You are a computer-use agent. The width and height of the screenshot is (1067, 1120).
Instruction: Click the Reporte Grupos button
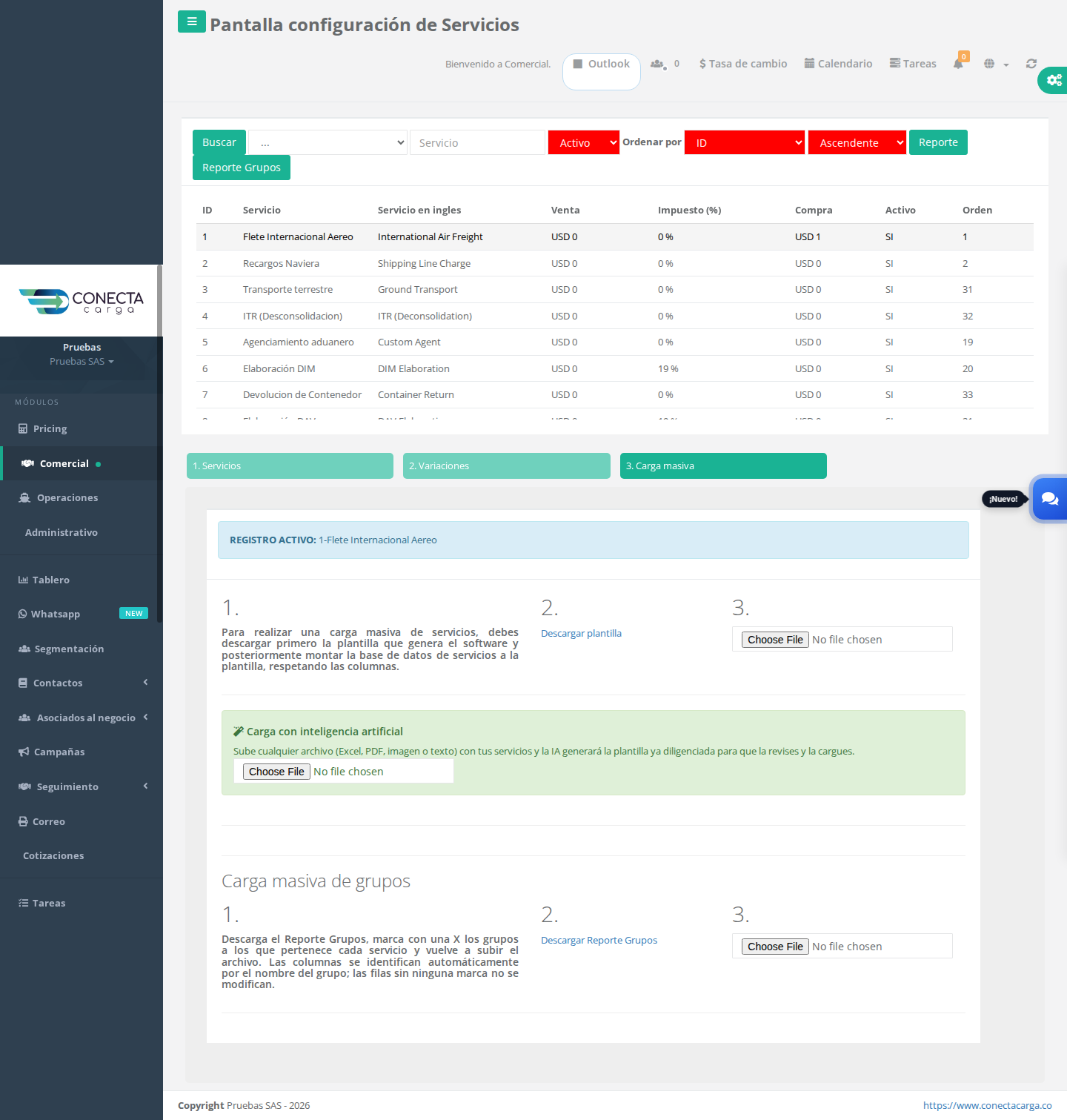pos(242,168)
